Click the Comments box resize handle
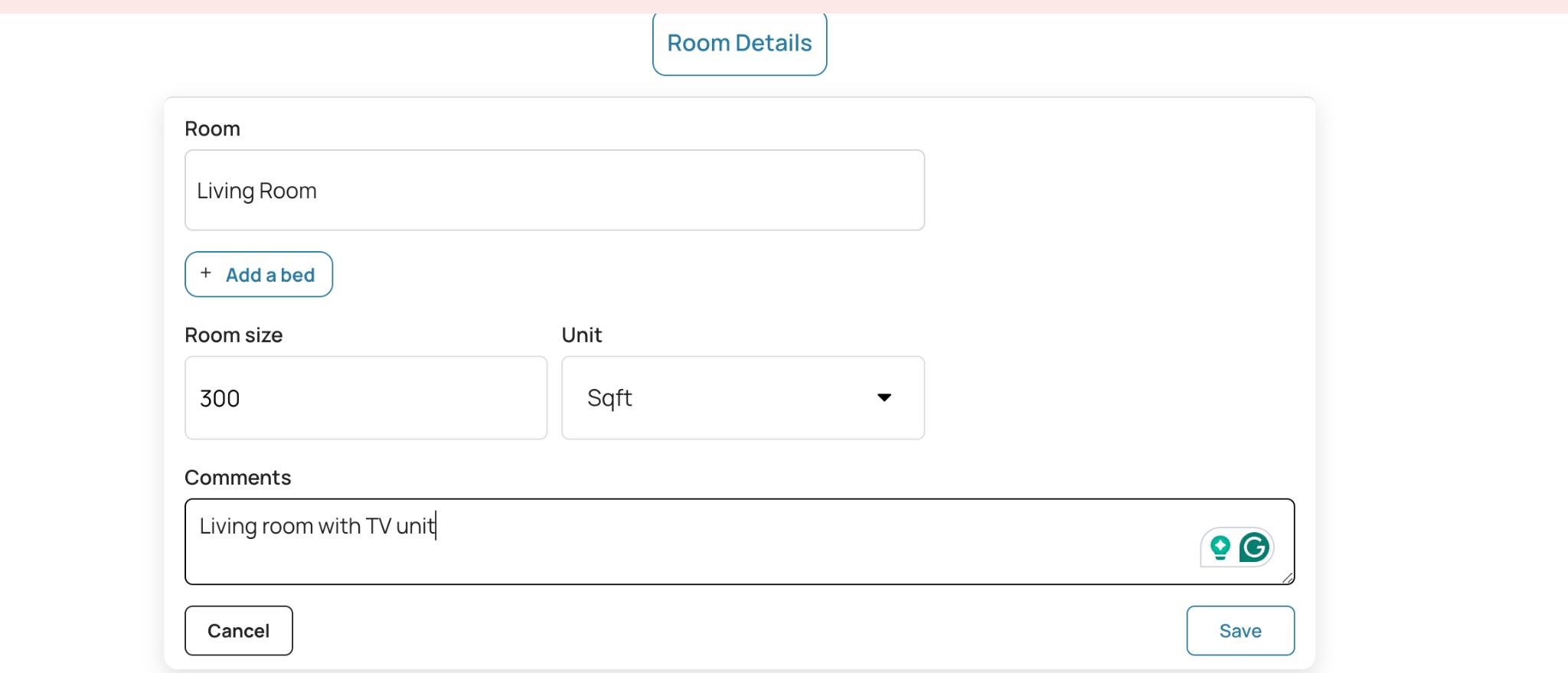This screenshot has height=673, width=1568. tap(1288, 578)
